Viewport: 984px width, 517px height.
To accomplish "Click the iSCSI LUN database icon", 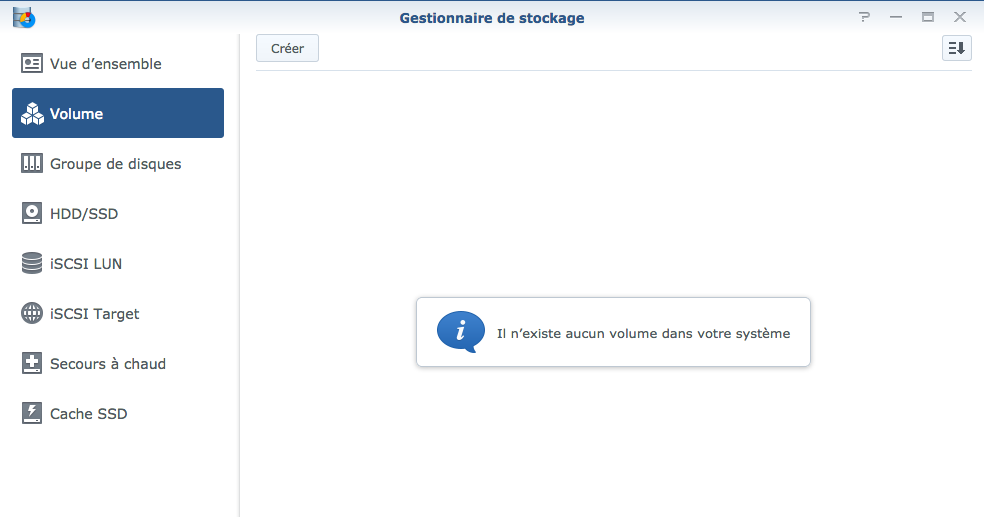I will pyautogui.click(x=31, y=263).
